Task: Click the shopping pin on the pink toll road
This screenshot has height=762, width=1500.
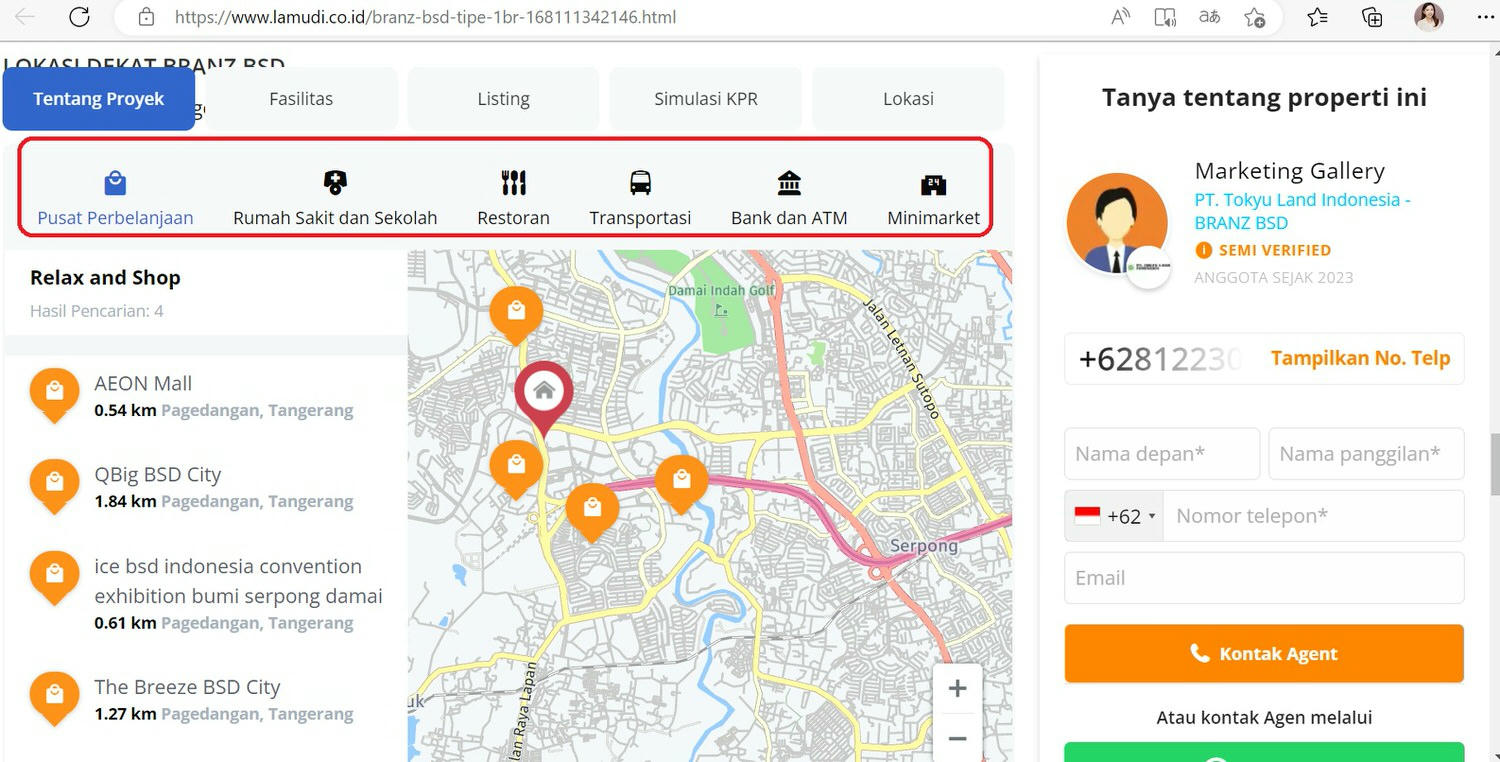Action: point(682,484)
